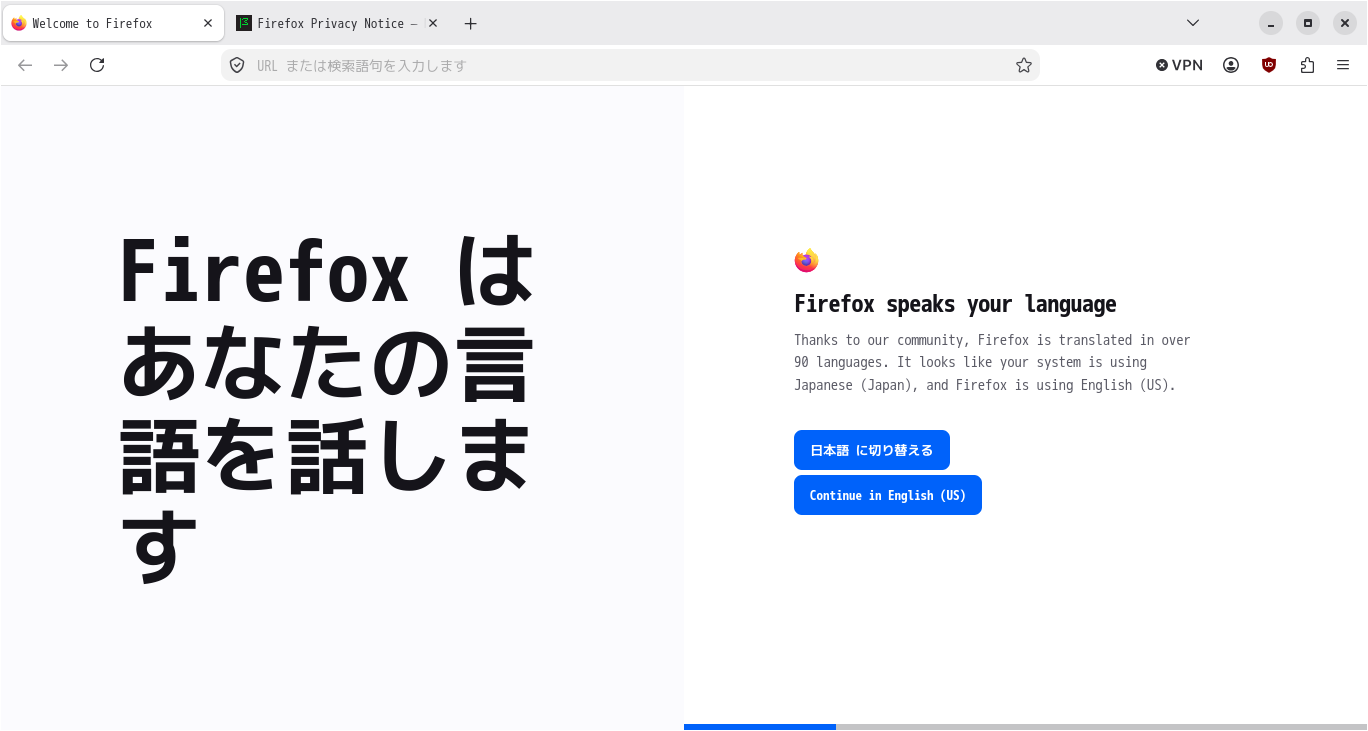1368x731 pixels.
Task: Switch to Firefox Privacy Notice tab
Action: (340, 23)
